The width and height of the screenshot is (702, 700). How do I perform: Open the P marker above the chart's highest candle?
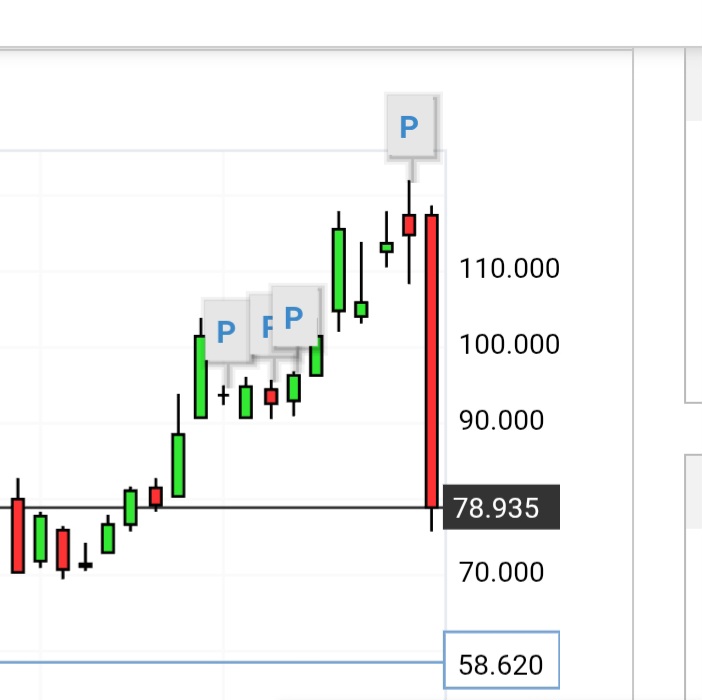(411, 127)
